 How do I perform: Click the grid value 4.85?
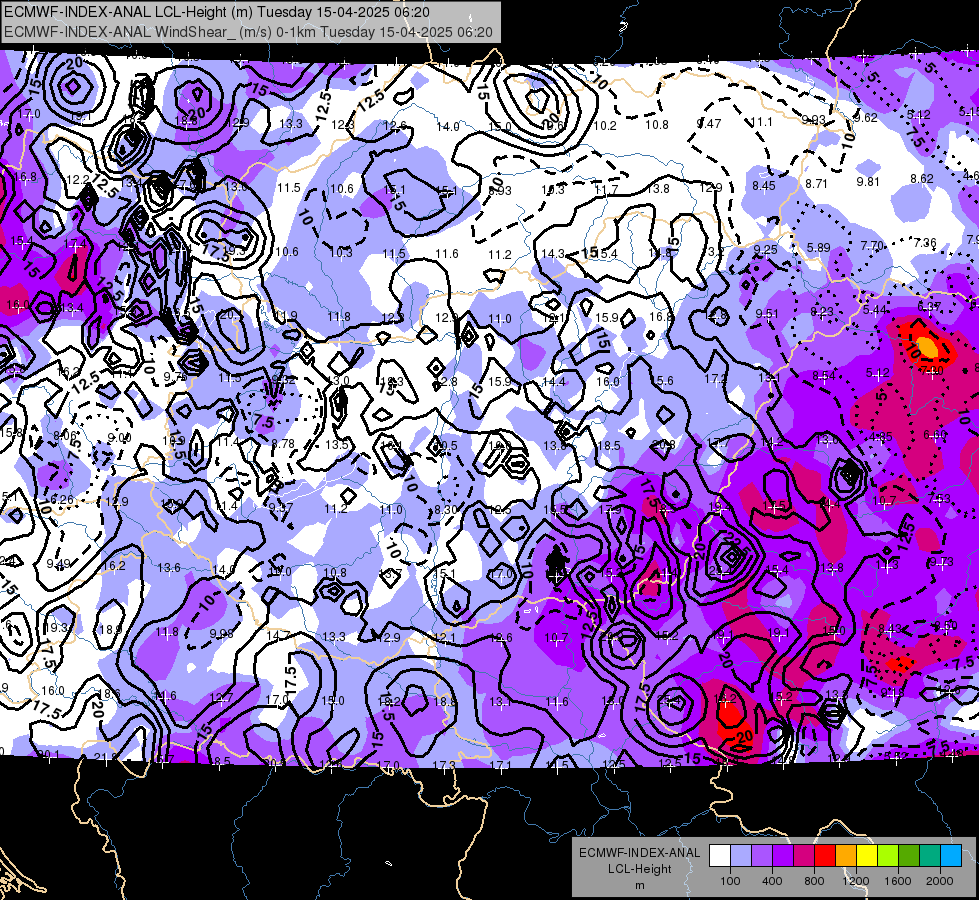pyautogui.click(x=880, y=437)
